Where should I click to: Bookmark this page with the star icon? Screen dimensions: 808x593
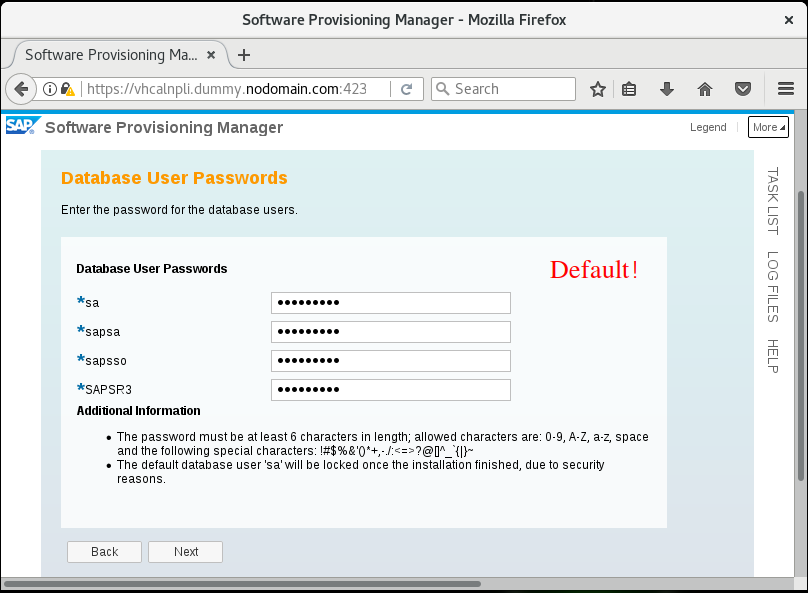(x=598, y=89)
